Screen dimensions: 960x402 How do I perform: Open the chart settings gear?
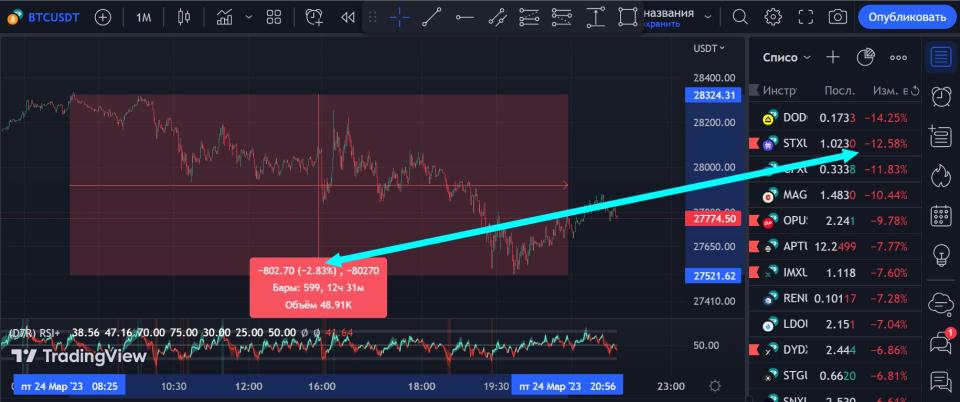coord(773,17)
